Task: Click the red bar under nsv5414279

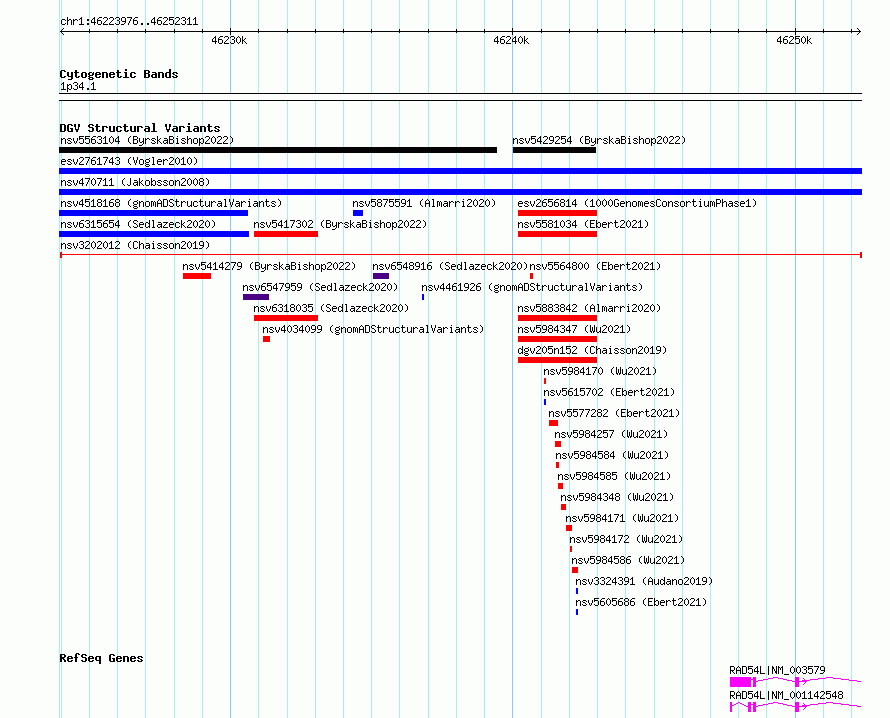Action: tap(197, 276)
